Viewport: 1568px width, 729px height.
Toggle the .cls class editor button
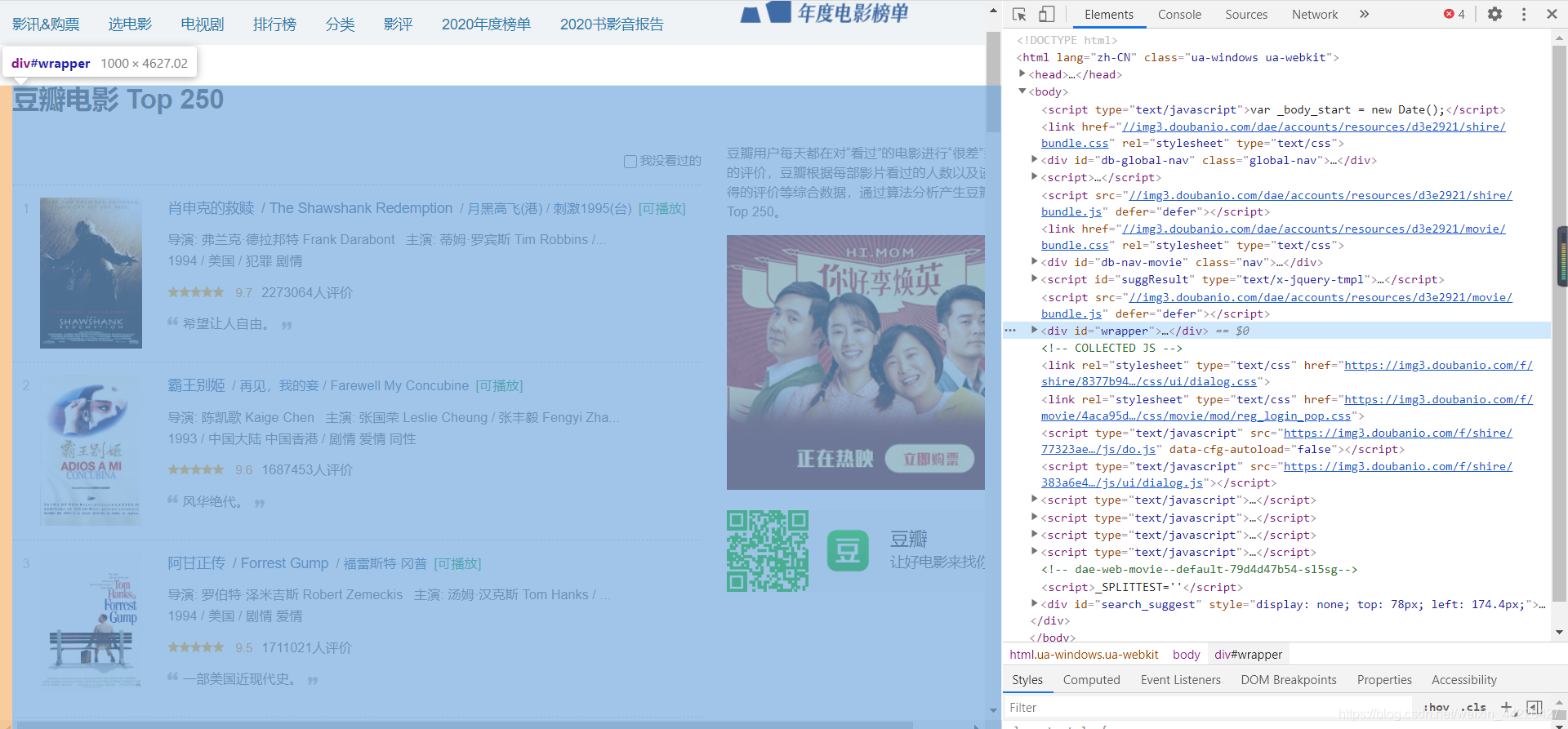(x=1475, y=707)
